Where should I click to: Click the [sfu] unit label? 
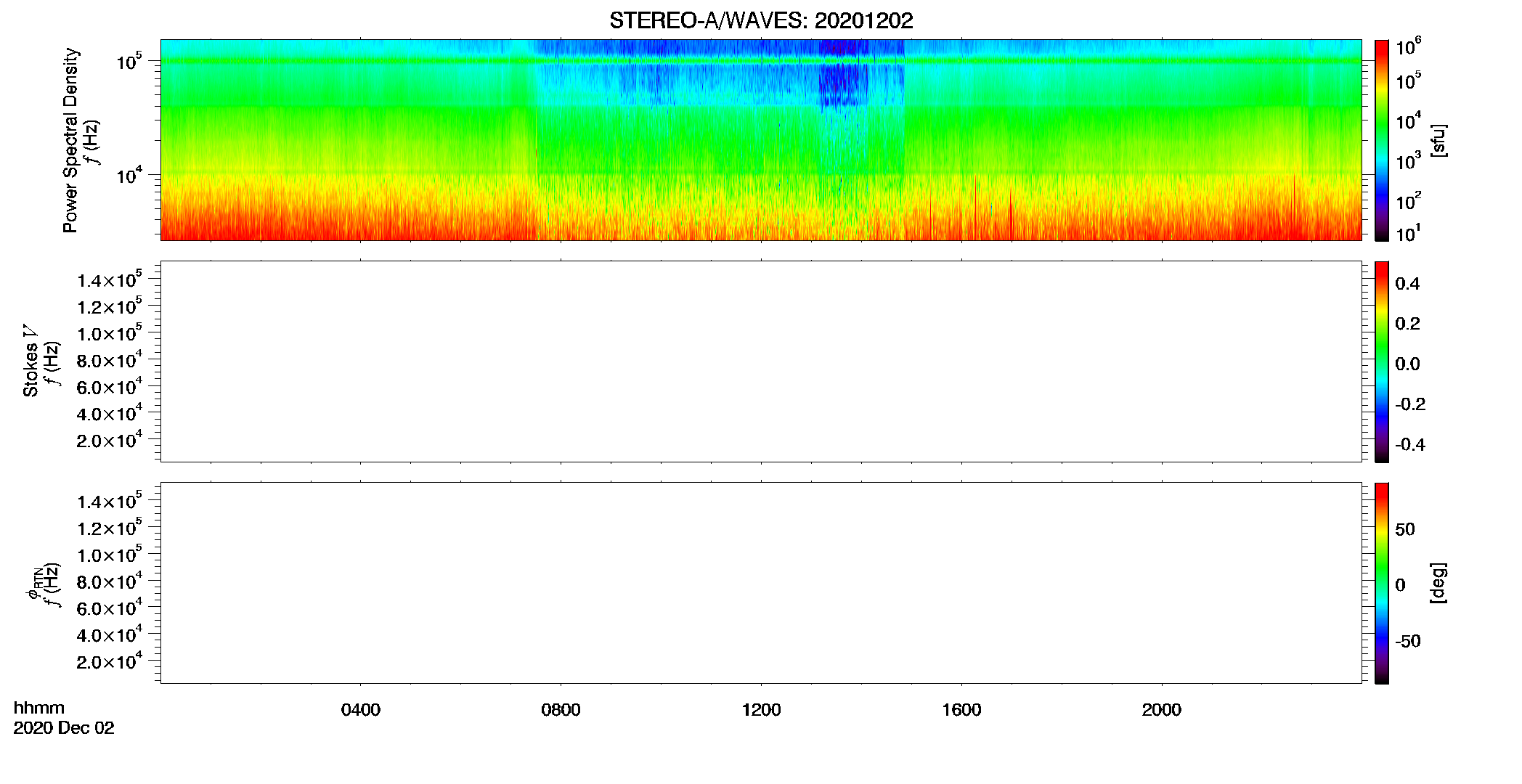click(x=1438, y=141)
